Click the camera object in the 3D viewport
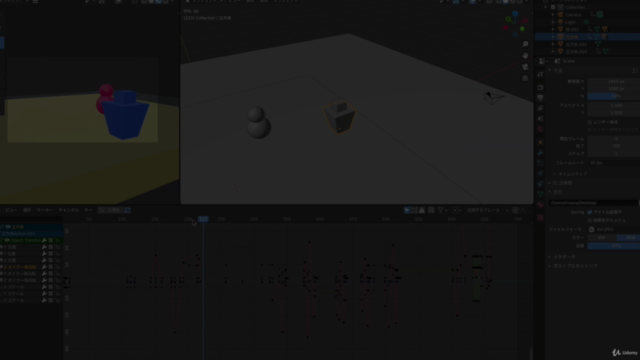640x360 pixels. (x=493, y=98)
